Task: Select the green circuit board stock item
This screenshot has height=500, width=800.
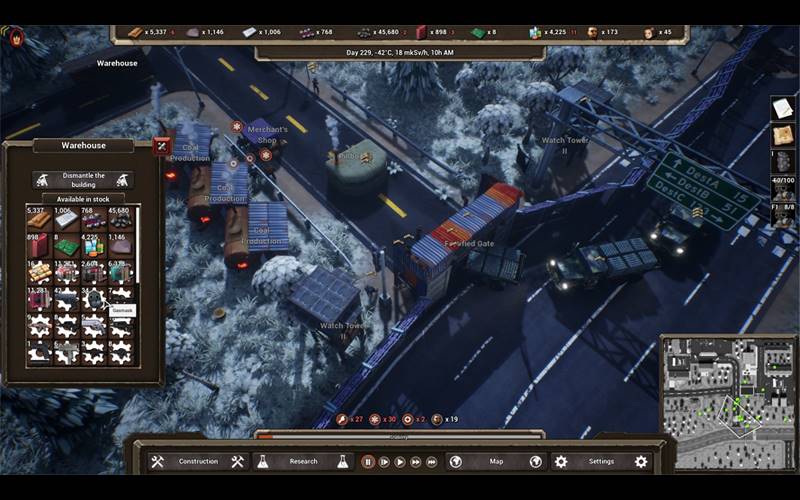Action: click(x=66, y=245)
